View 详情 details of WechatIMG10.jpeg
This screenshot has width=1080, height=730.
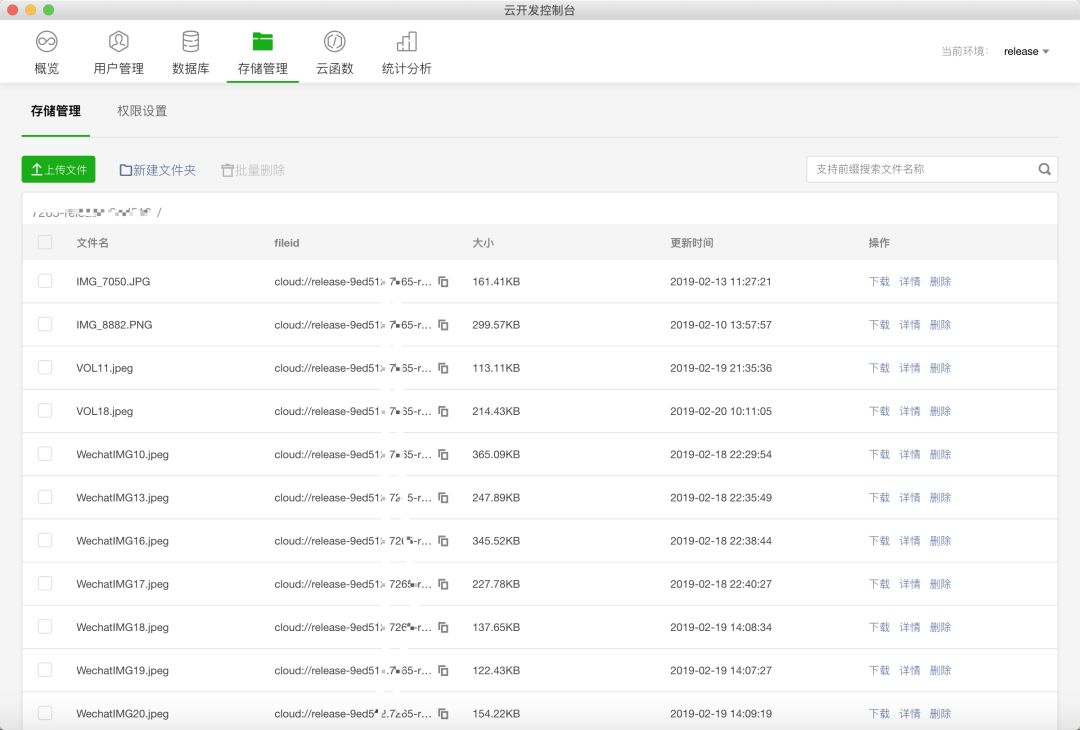coord(909,455)
